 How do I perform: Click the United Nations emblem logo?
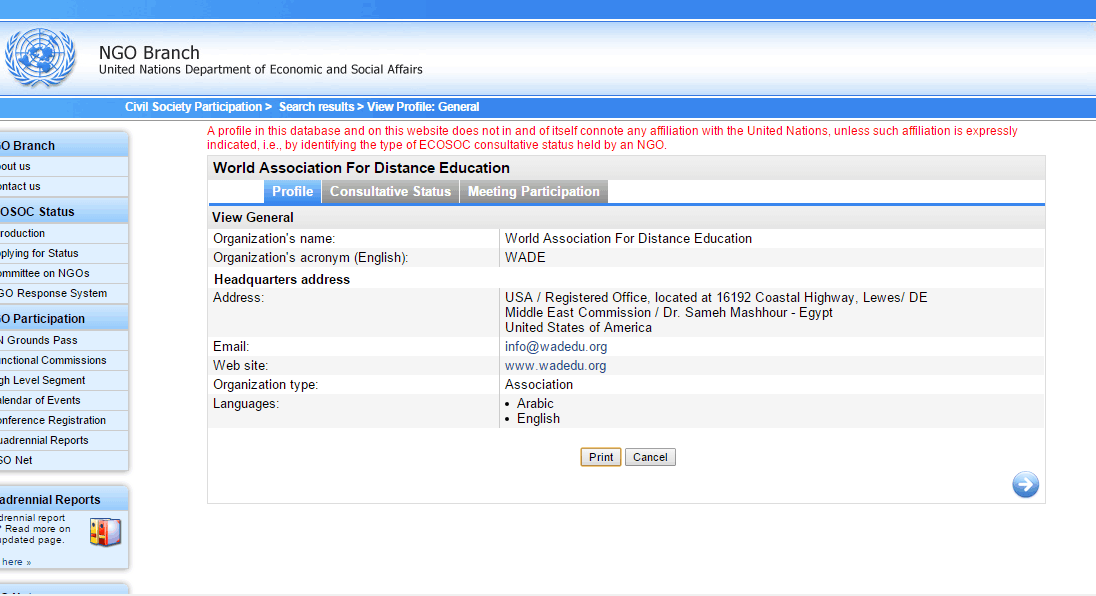tap(40, 58)
